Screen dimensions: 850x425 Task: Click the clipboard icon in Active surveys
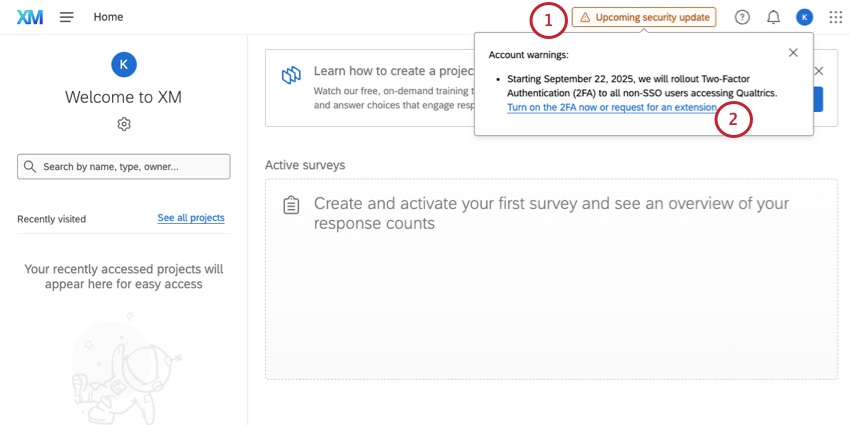[291, 205]
